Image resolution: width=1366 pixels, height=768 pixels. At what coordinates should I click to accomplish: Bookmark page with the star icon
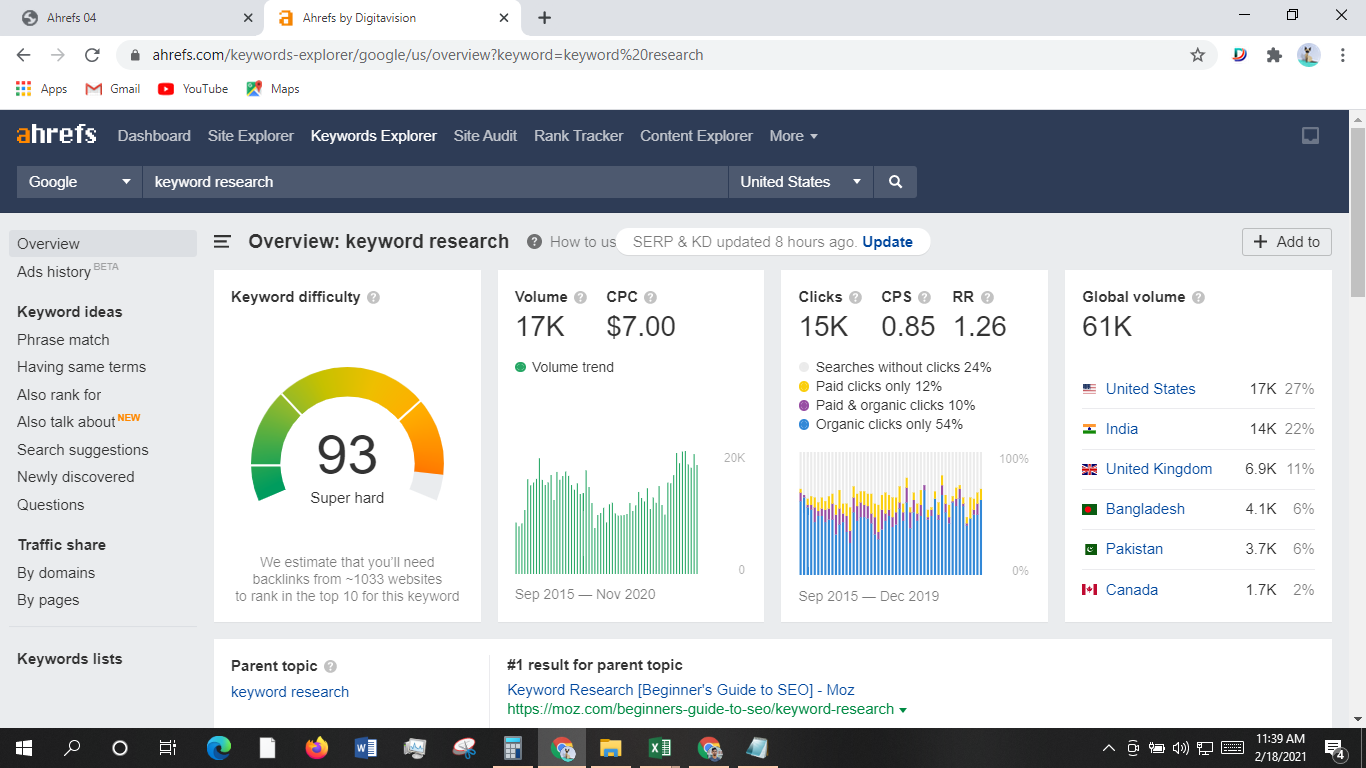coord(1197,55)
